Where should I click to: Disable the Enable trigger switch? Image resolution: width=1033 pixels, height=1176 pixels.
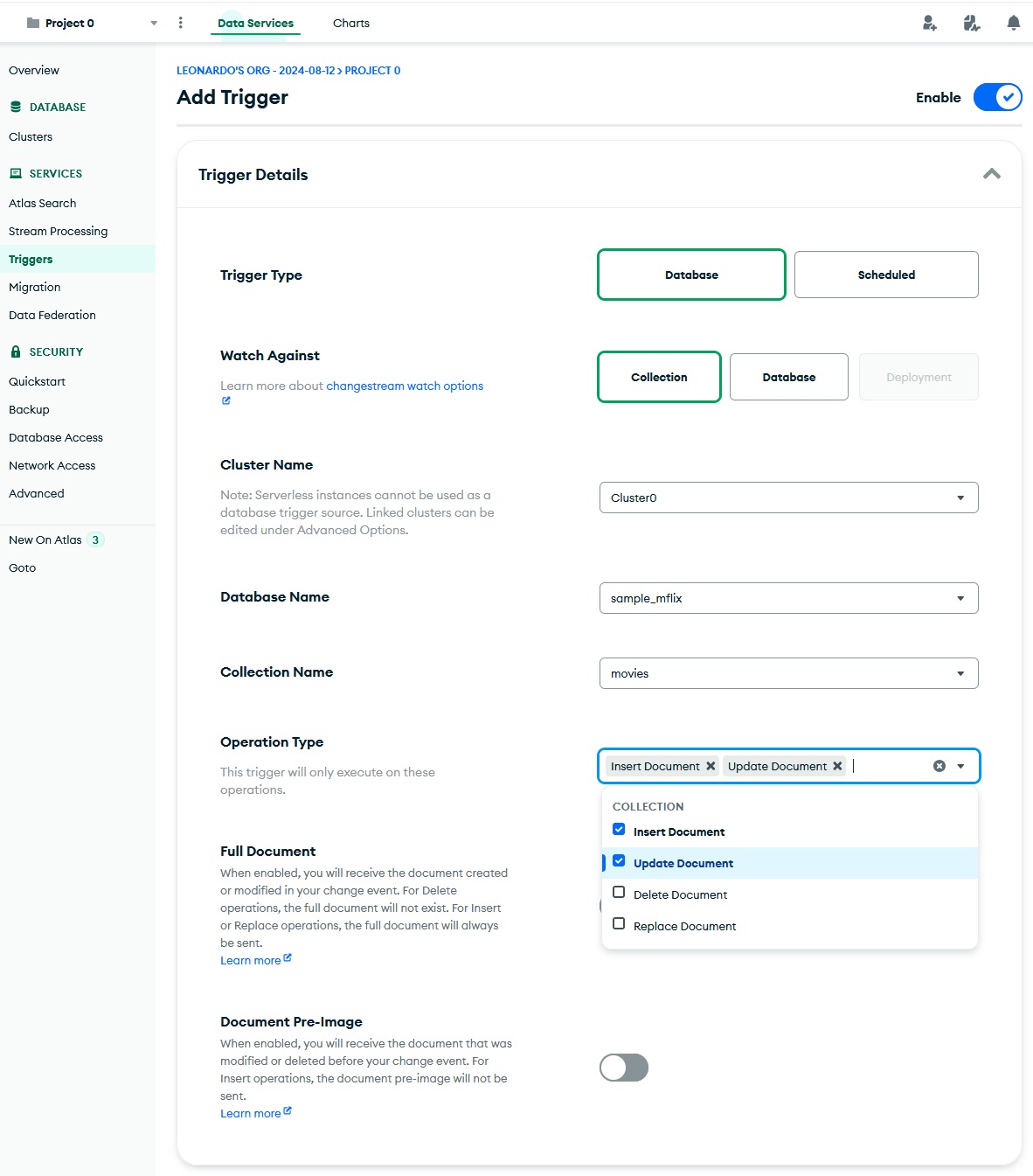pyautogui.click(x=997, y=97)
